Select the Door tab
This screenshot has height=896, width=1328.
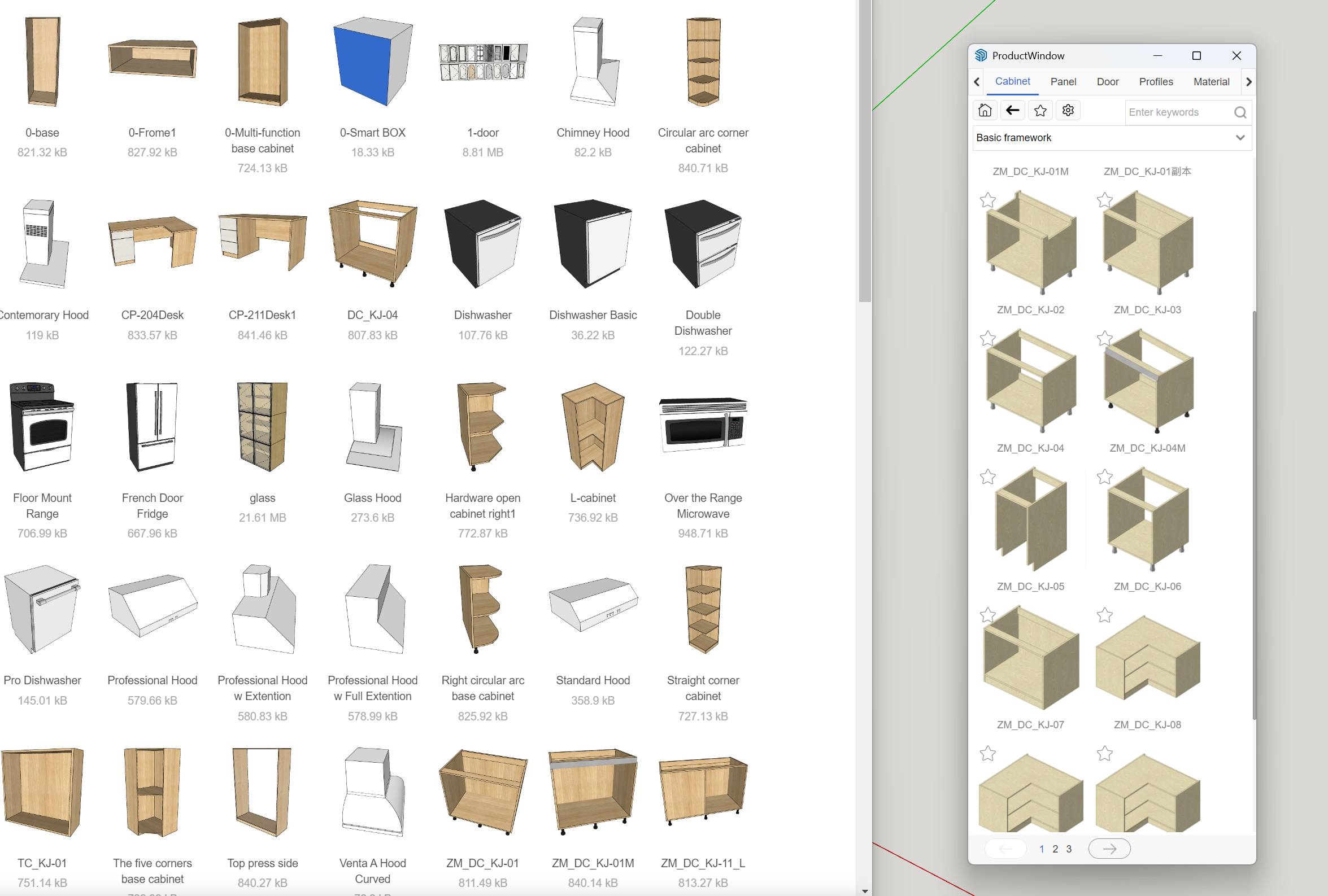click(1108, 82)
